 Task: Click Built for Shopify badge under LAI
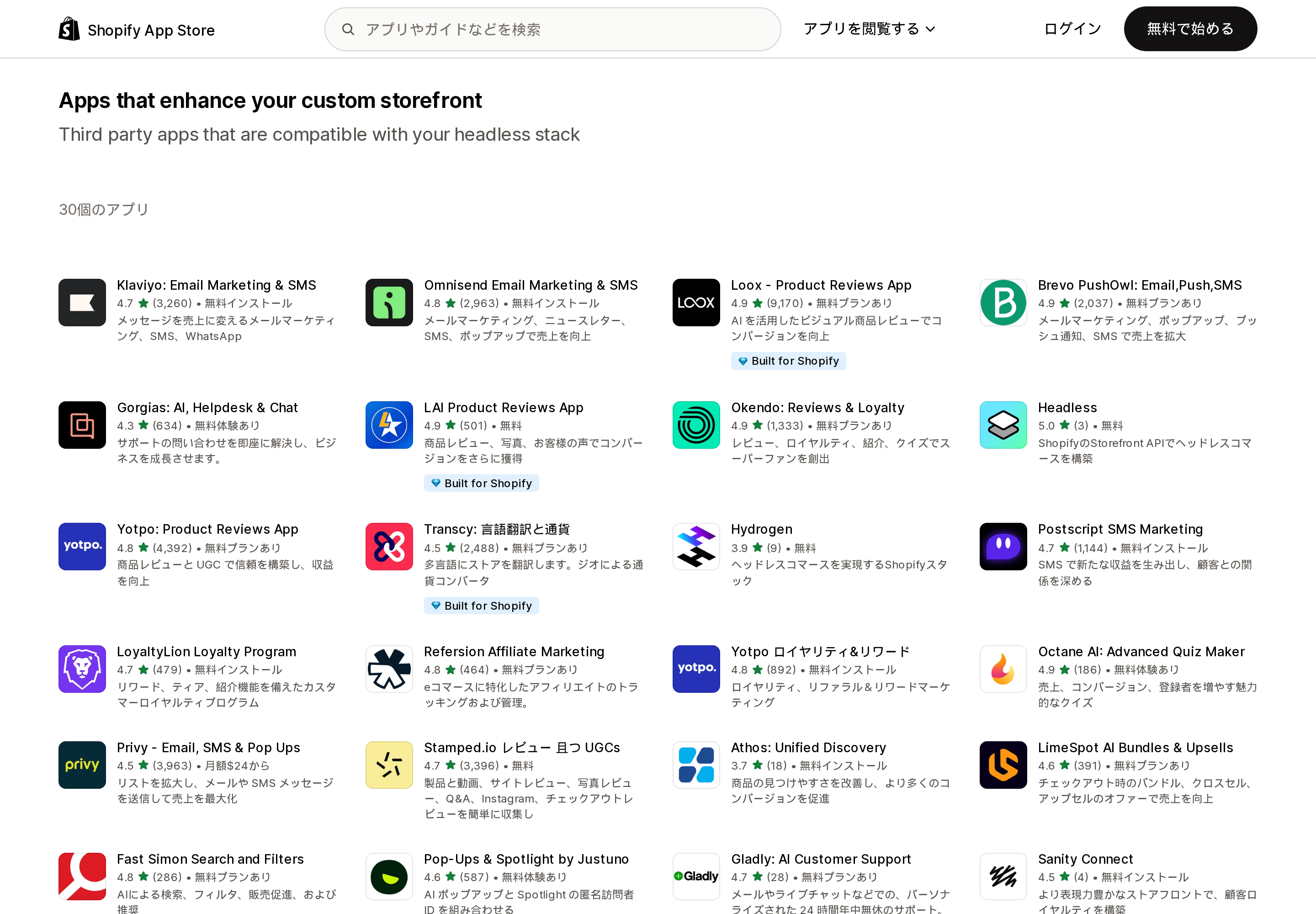[481, 484]
